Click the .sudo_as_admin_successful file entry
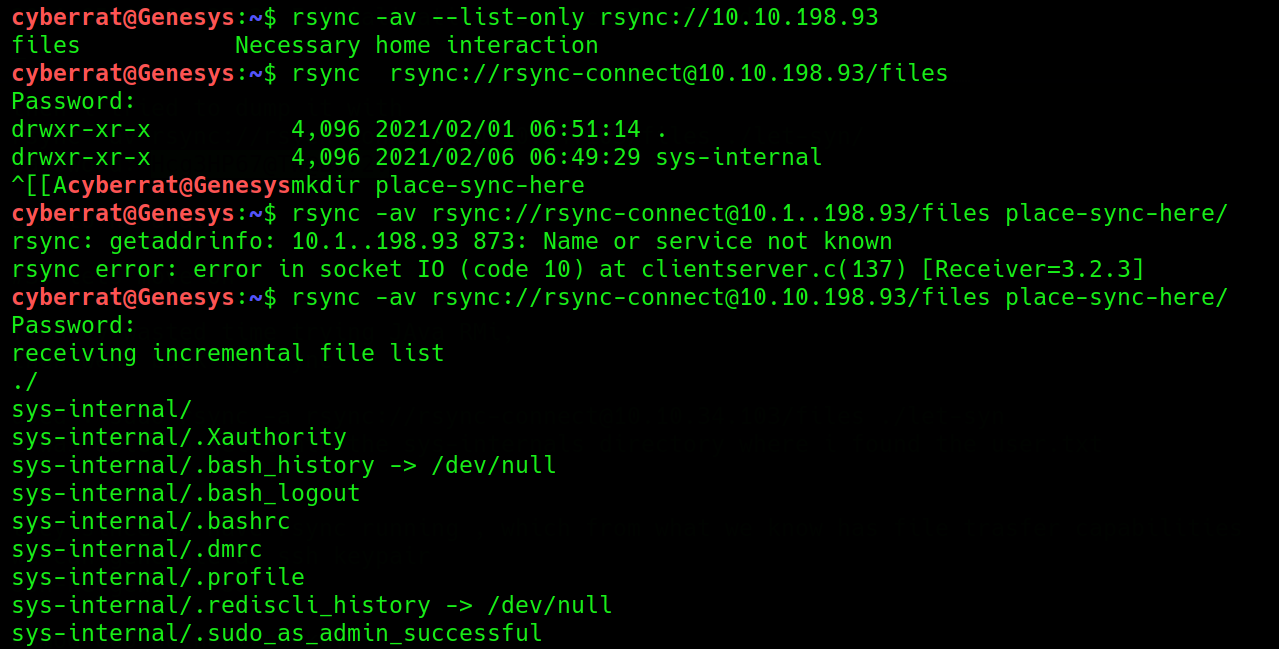1279x649 pixels. coord(276,633)
